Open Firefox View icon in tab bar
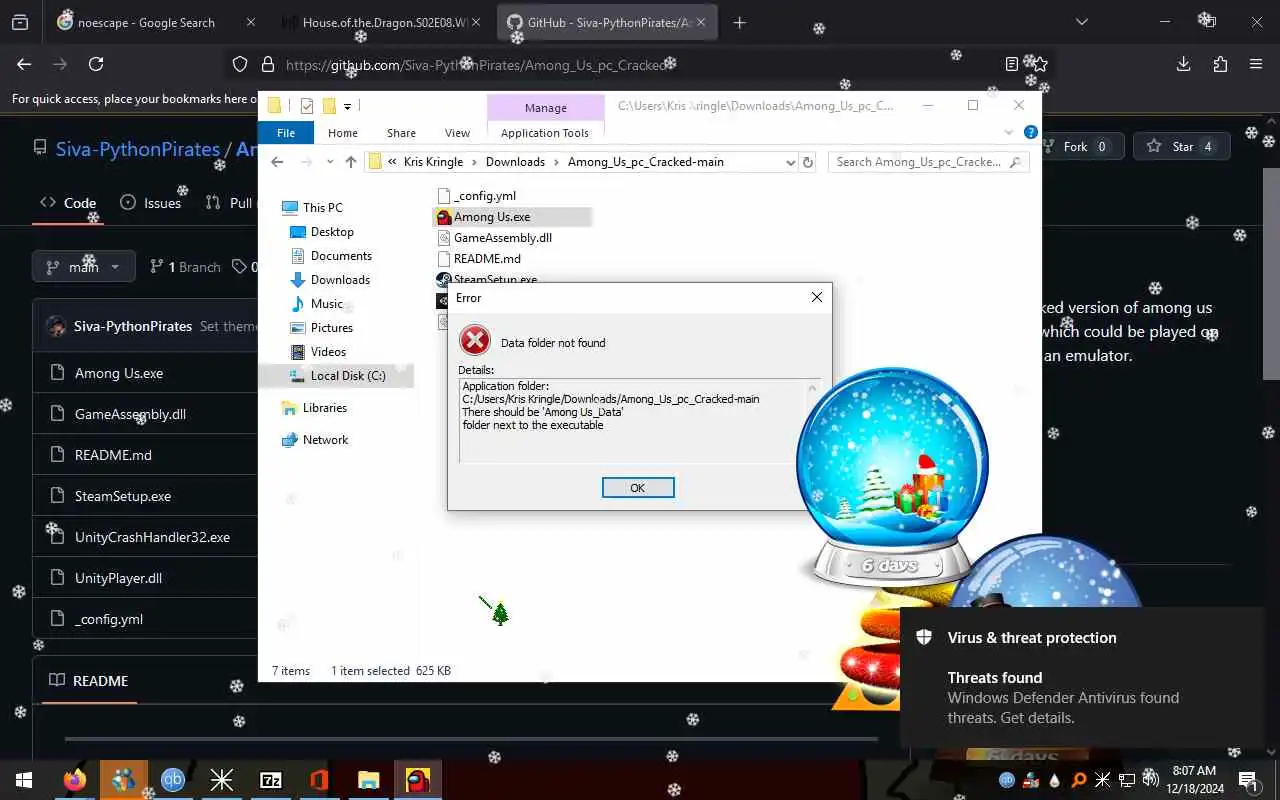 19,22
